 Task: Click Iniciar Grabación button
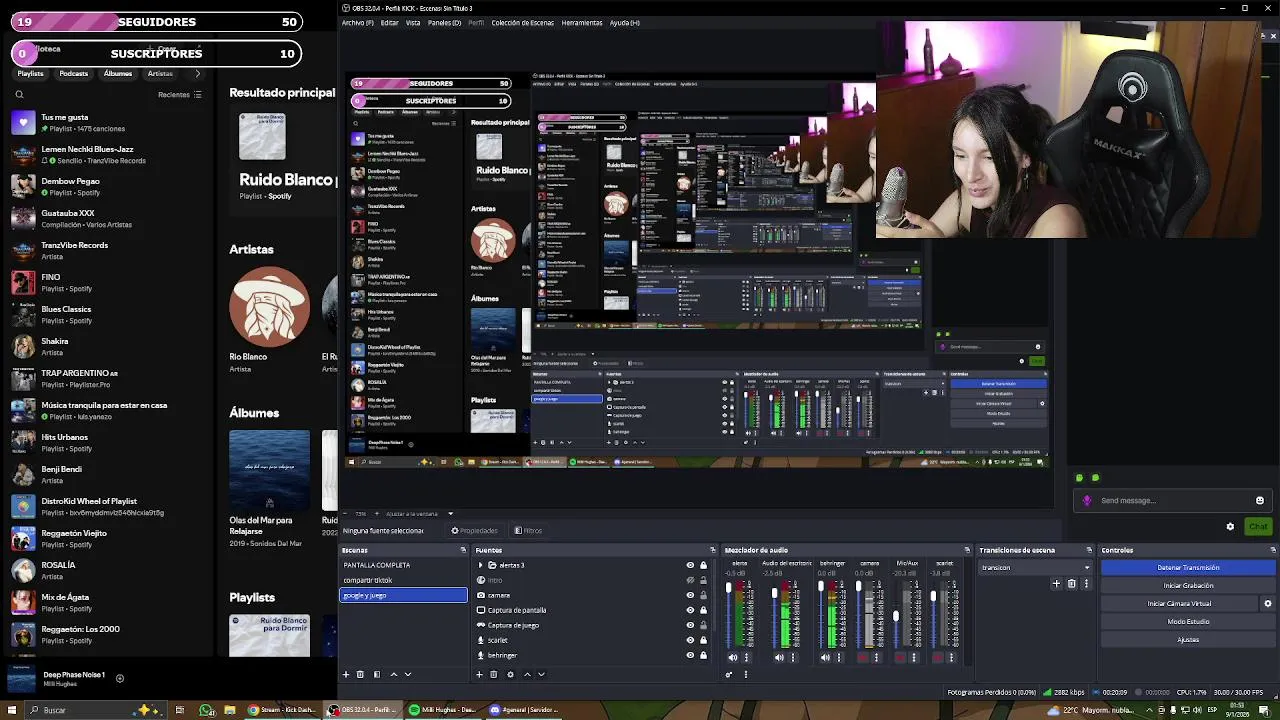tap(1188, 586)
